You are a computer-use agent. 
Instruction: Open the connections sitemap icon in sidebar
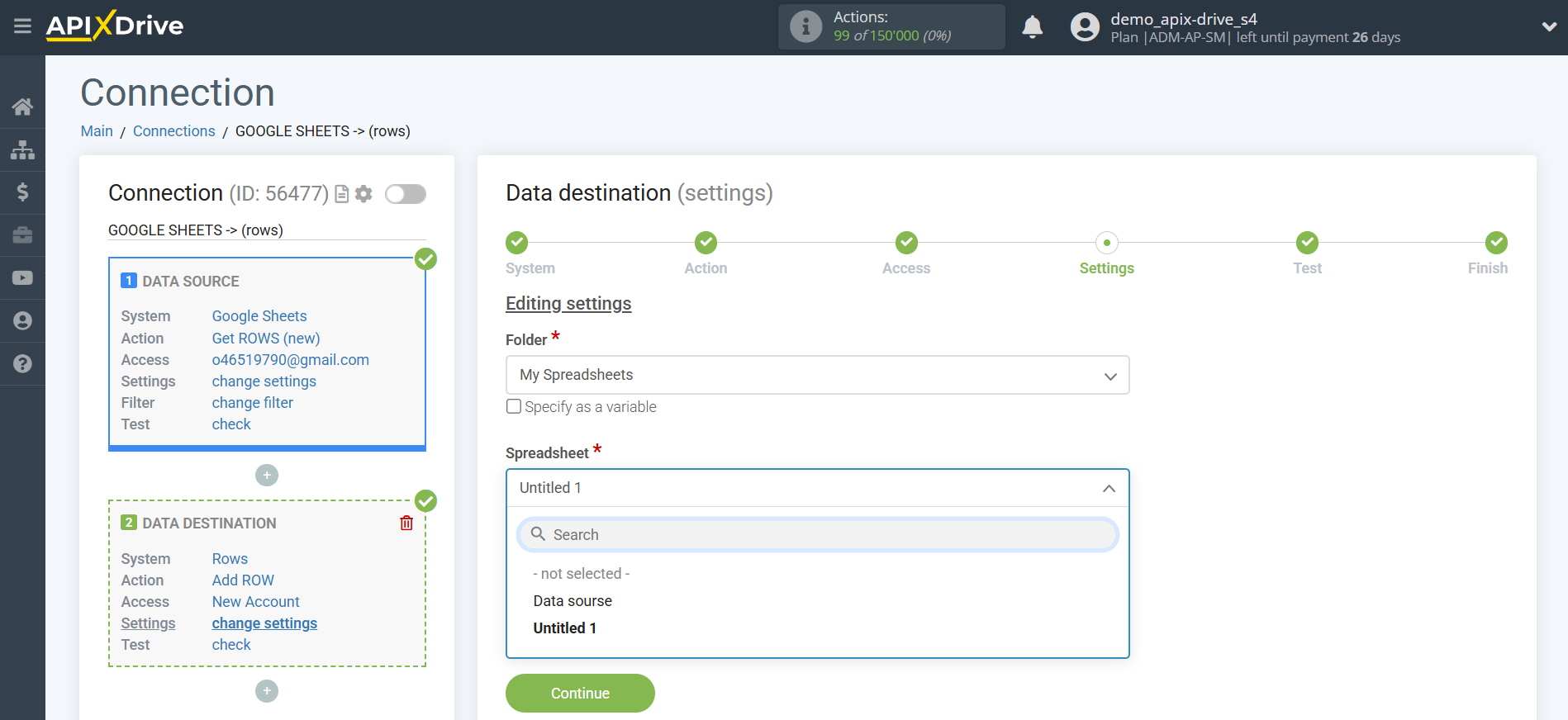[x=22, y=149]
